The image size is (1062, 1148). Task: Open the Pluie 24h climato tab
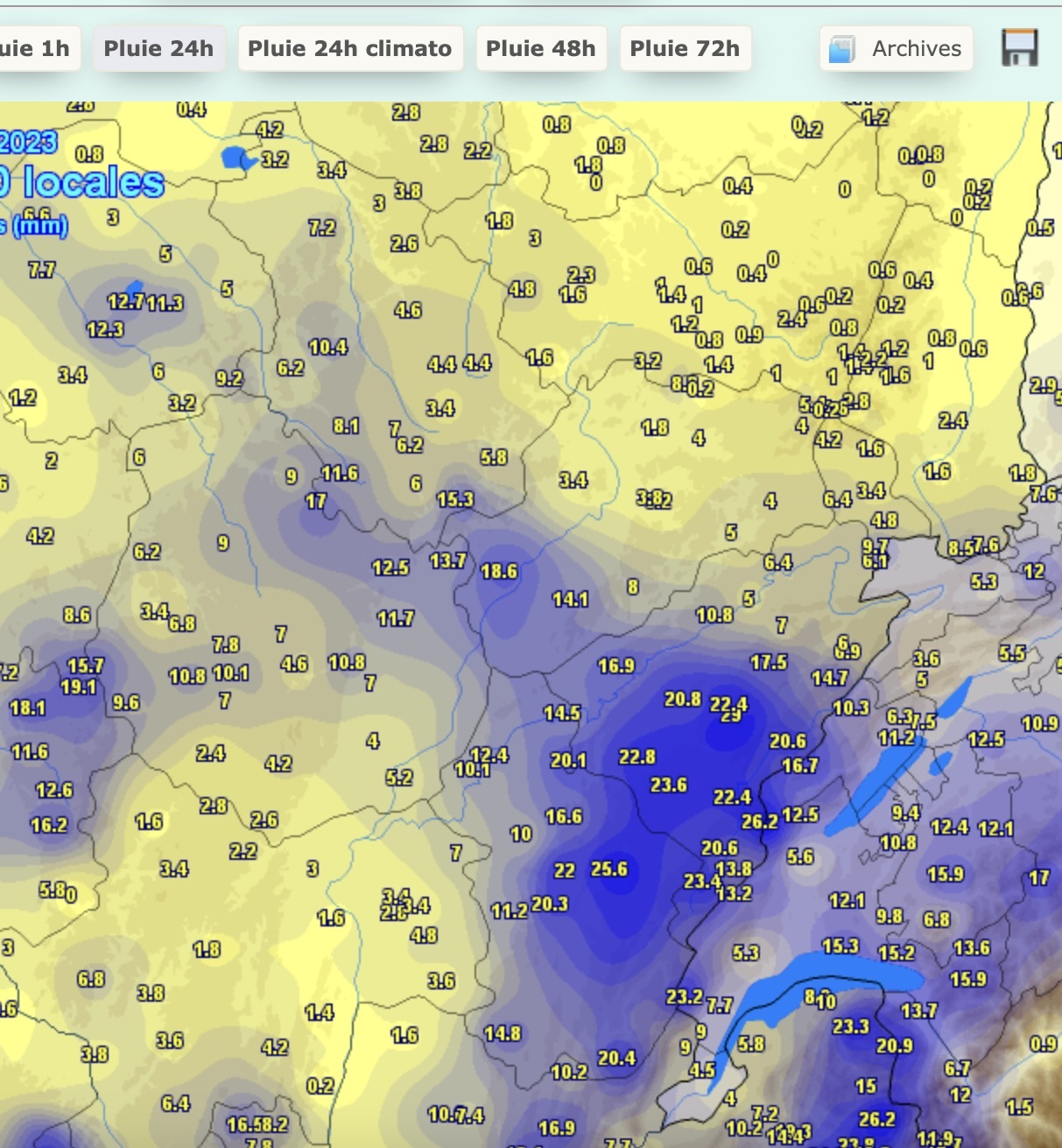tap(350, 48)
